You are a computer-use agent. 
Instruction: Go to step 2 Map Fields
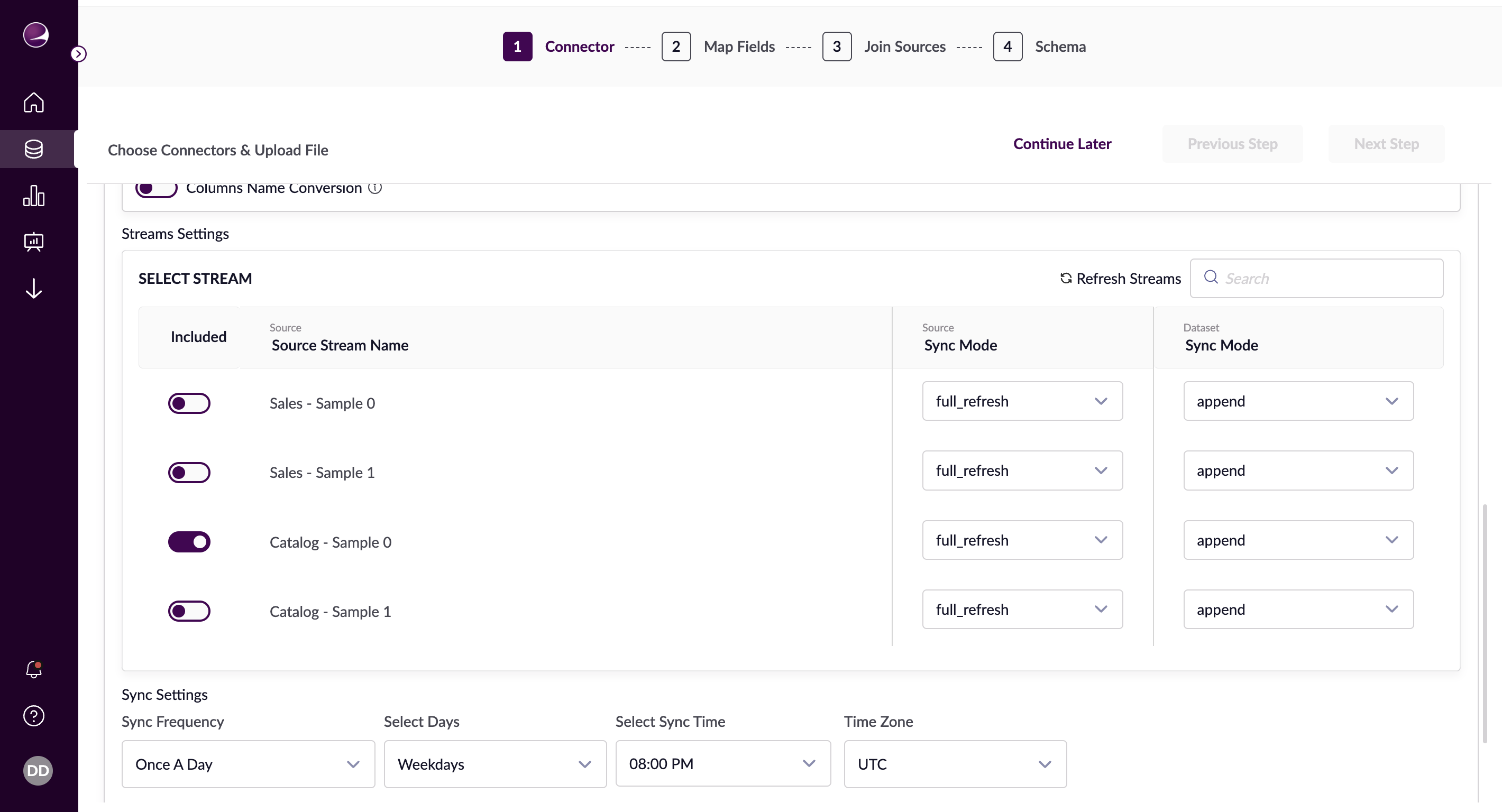[x=676, y=47]
